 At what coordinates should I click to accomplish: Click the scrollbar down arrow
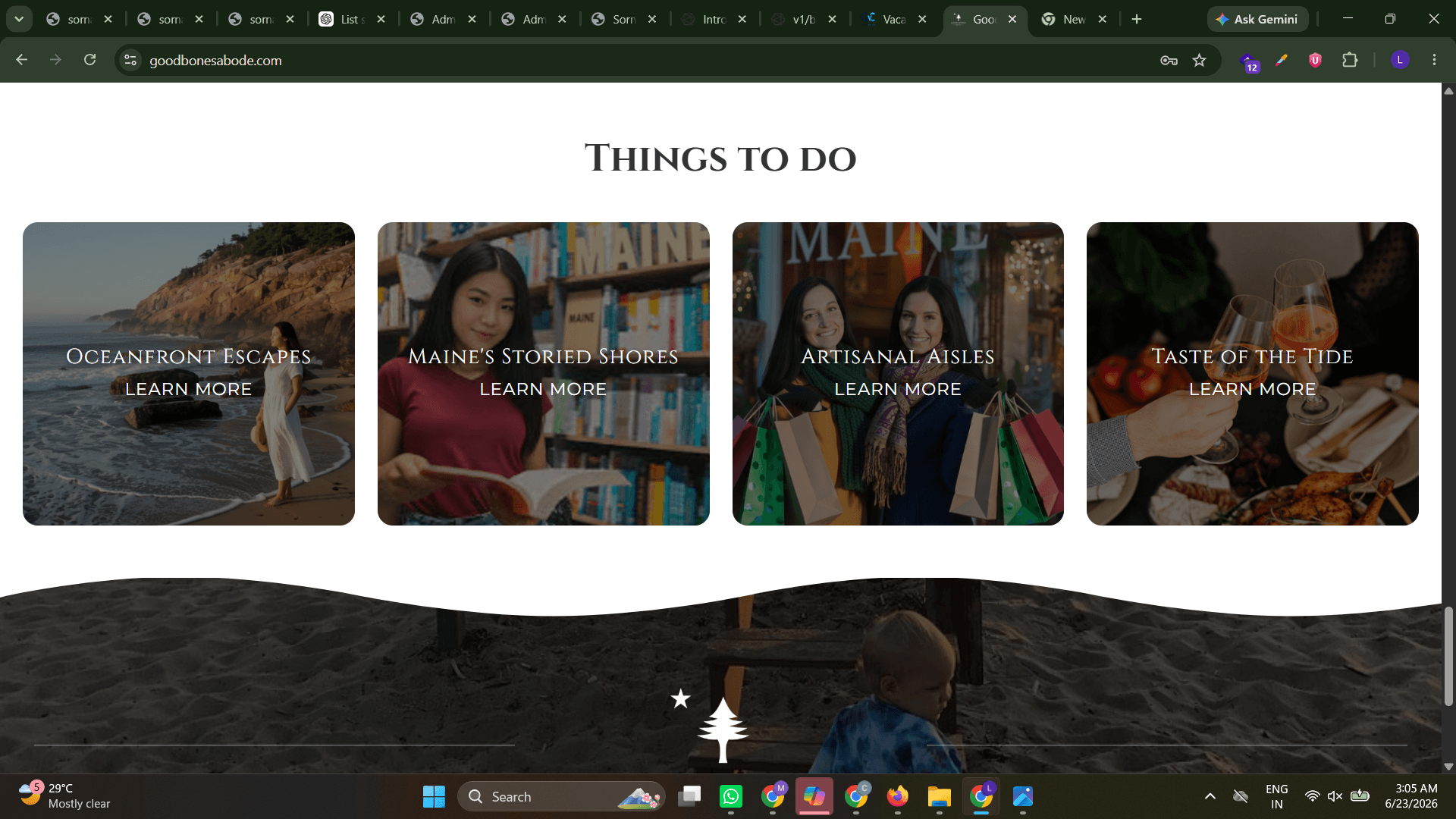point(1448,767)
